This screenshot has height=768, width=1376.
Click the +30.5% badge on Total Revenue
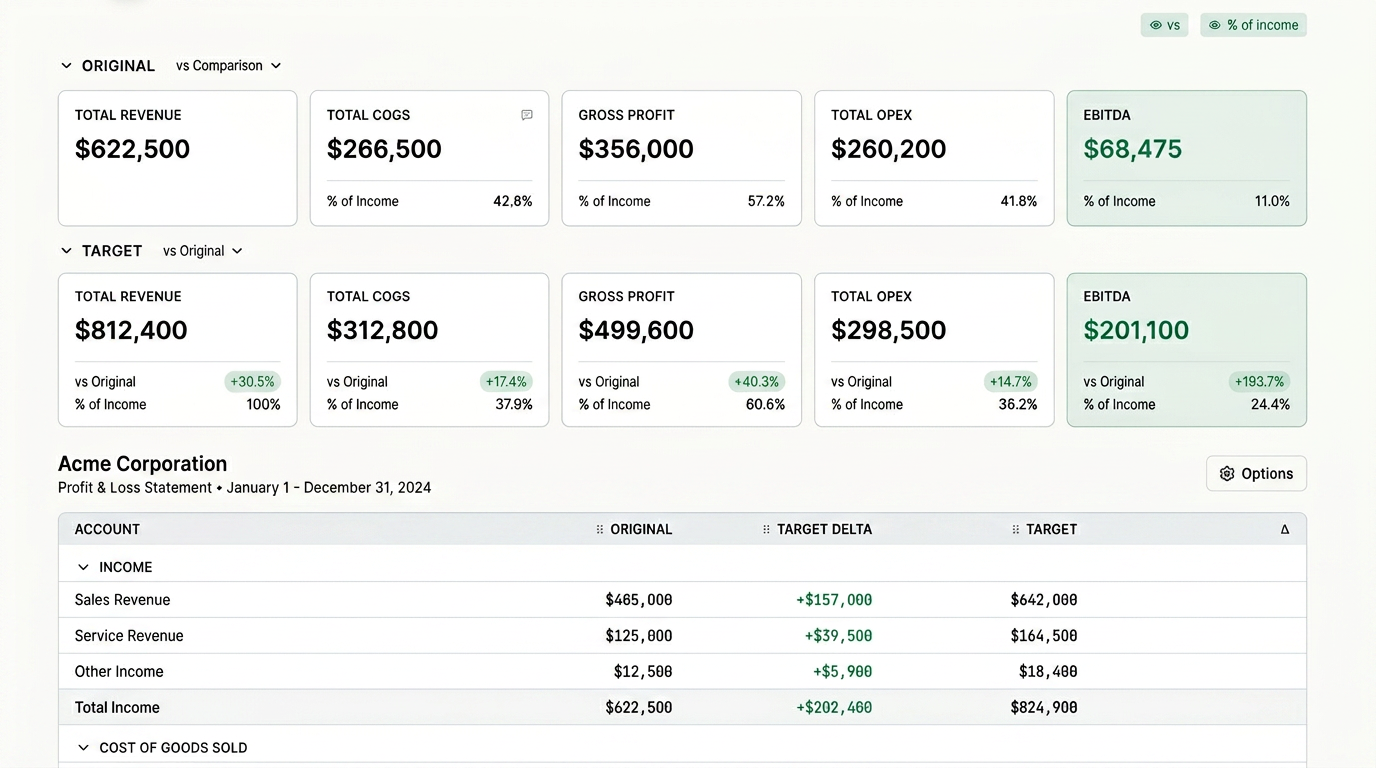coord(252,382)
